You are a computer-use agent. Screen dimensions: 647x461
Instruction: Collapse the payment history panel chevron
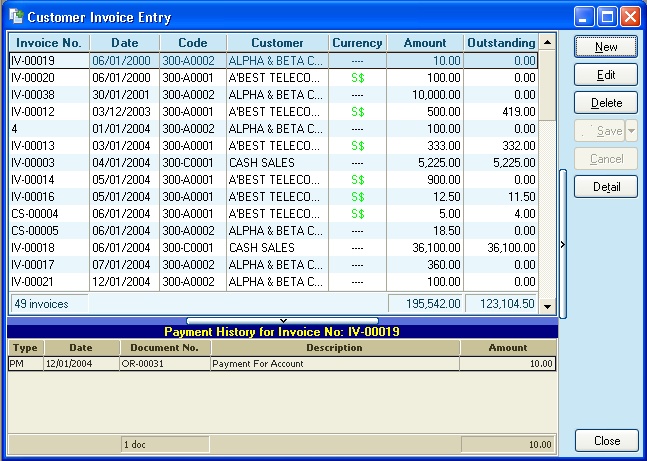pyautogui.click(x=283, y=321)
